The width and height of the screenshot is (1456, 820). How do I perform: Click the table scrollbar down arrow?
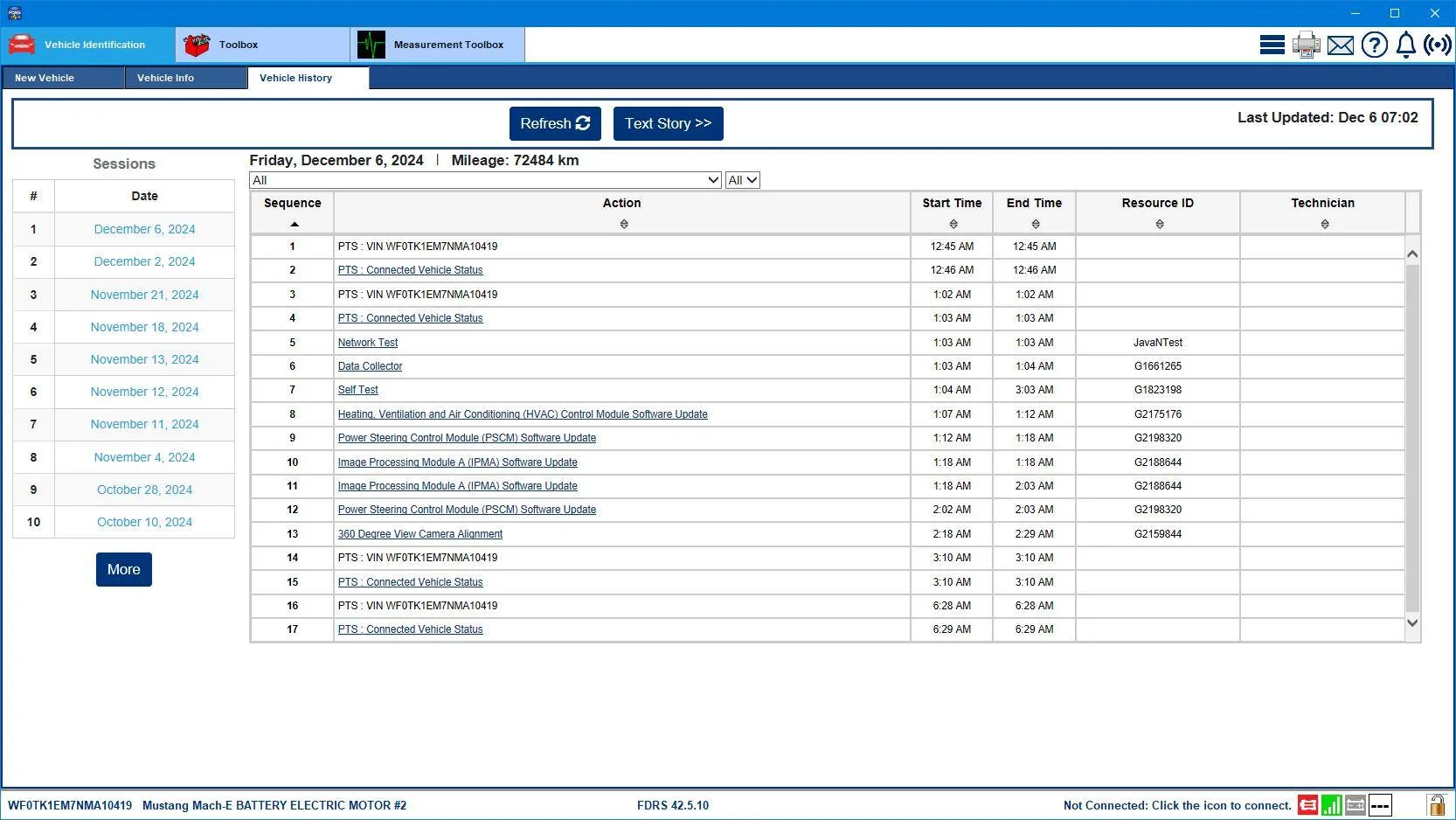1412,622
